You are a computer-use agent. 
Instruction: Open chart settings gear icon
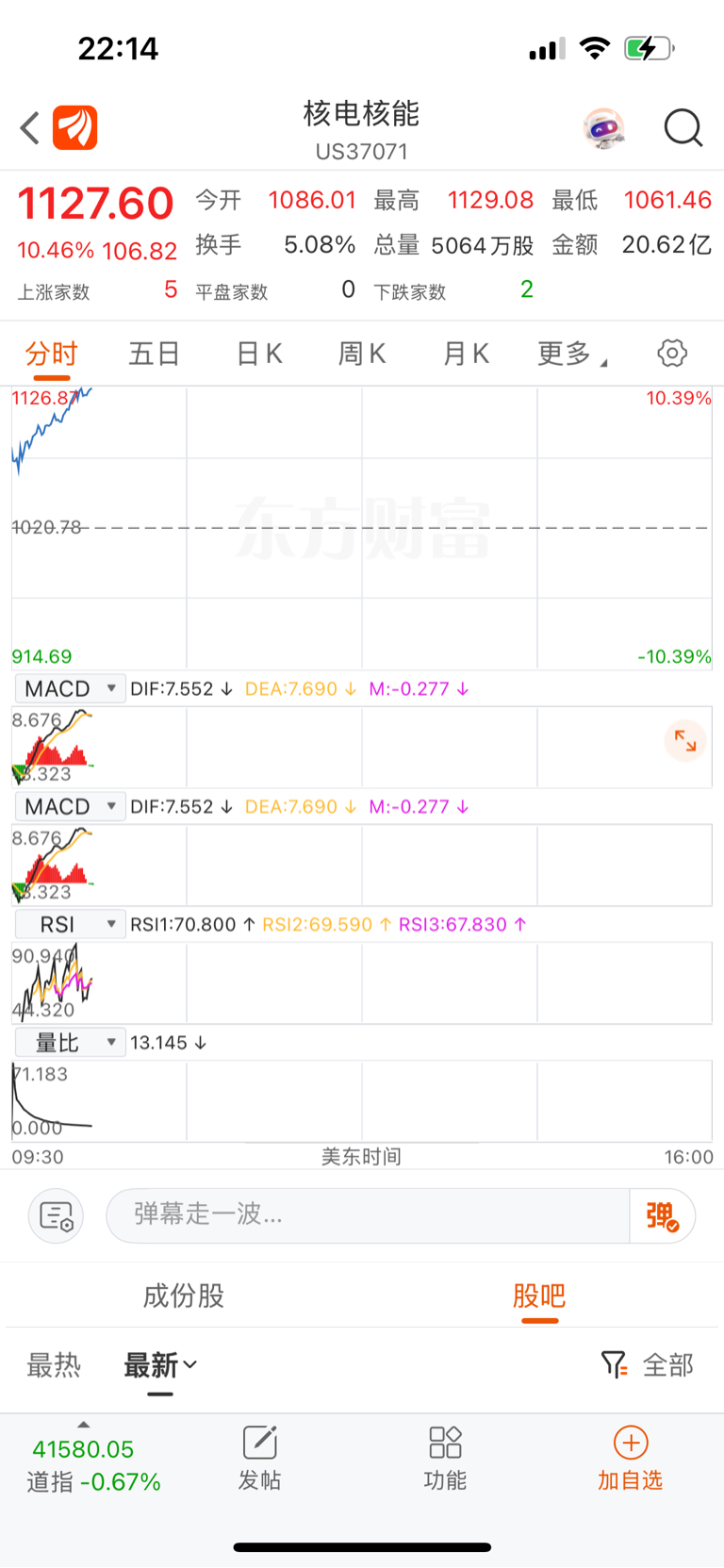point(672,354)
